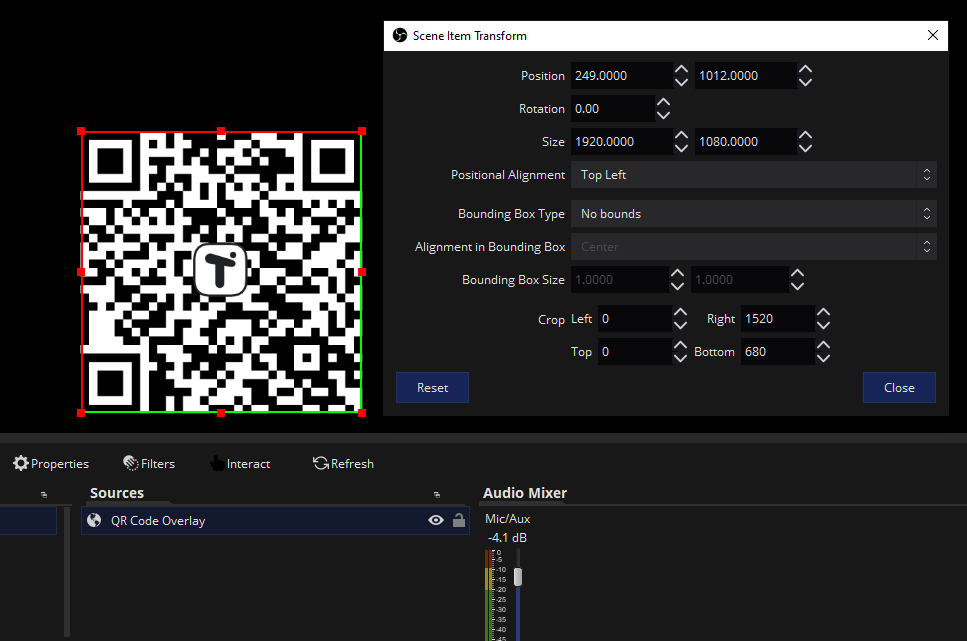
Task: Decrease Size width with down arrow
Action: point(681,148)
